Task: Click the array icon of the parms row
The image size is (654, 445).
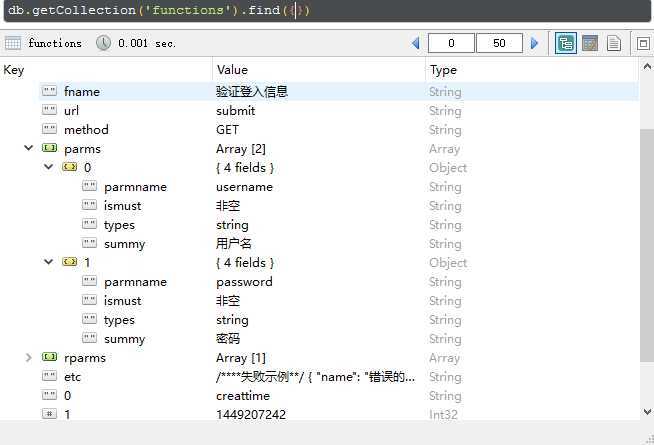Action: 49,148
